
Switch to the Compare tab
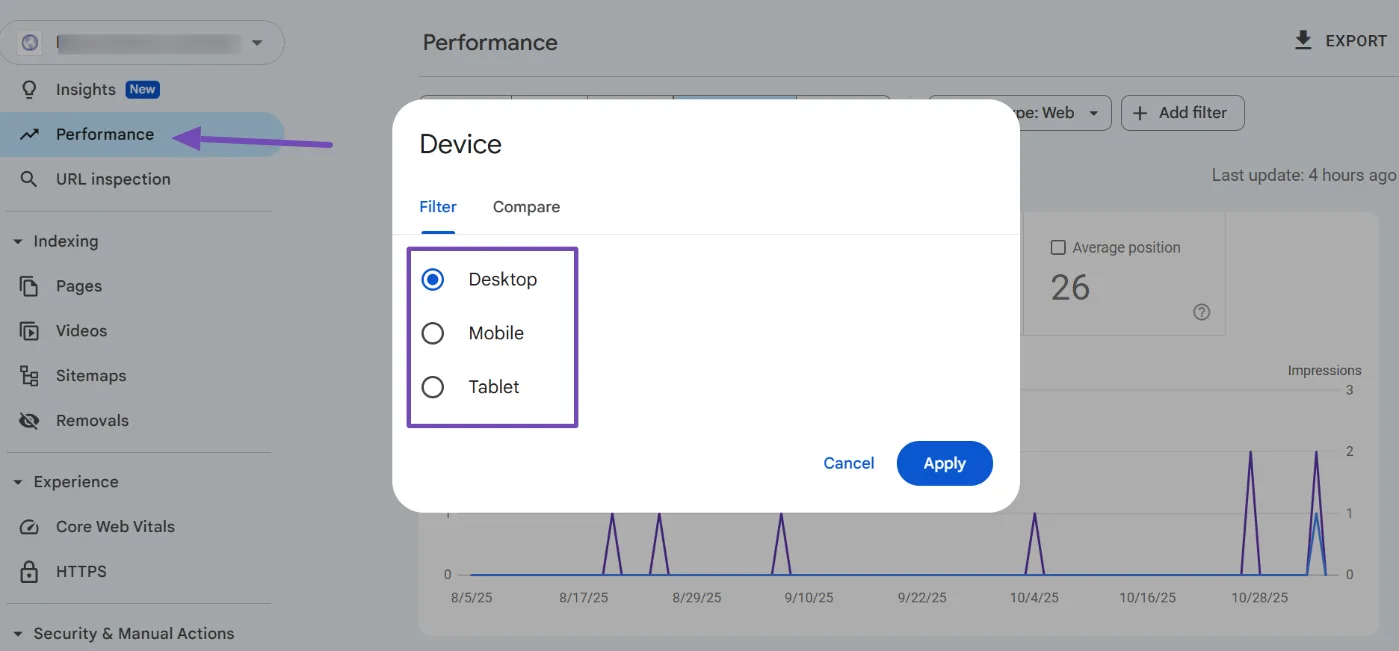pos(526,207)
